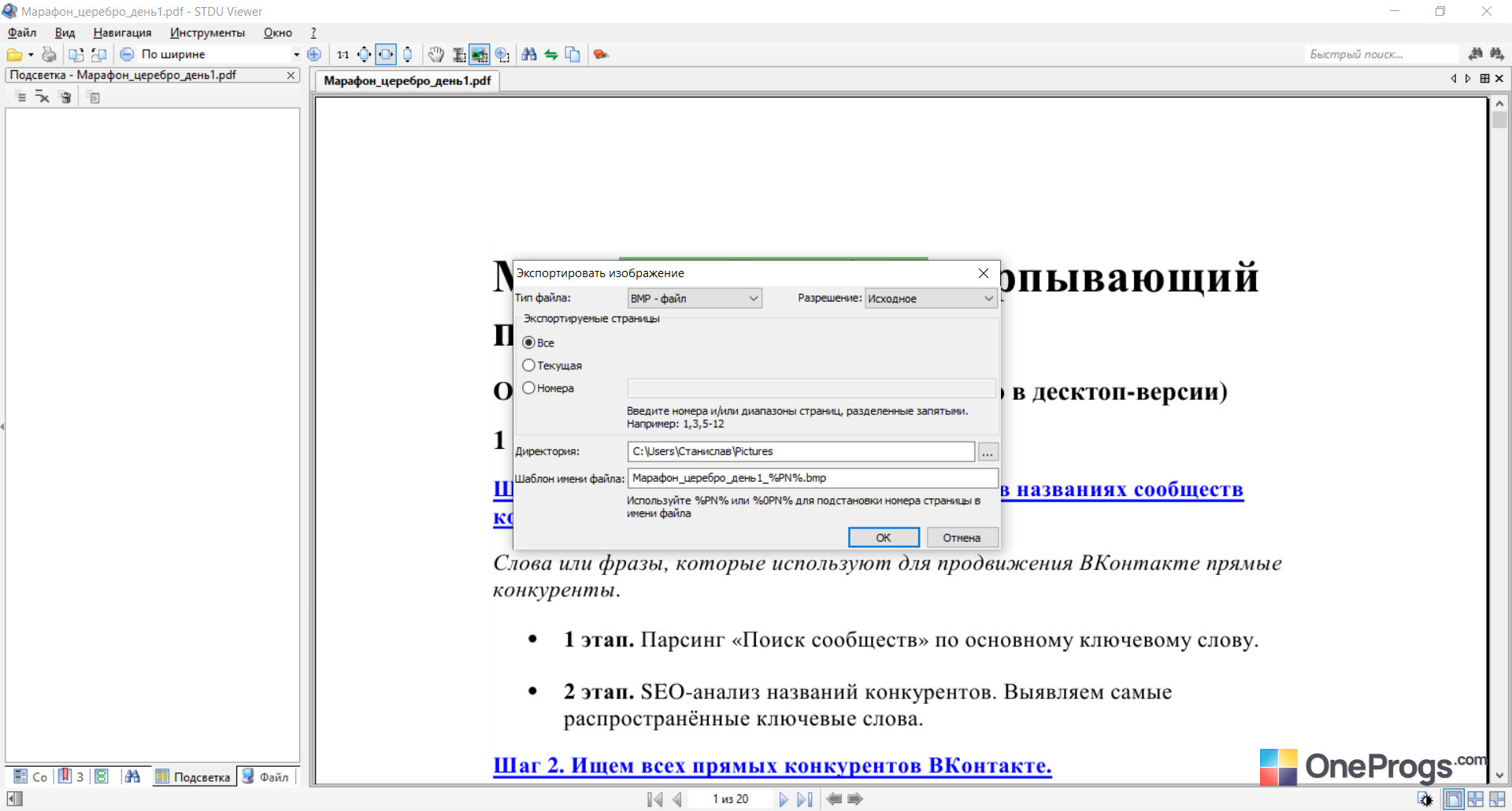
Task: Click the zoom out minus icon
Action: click(127, 54)
